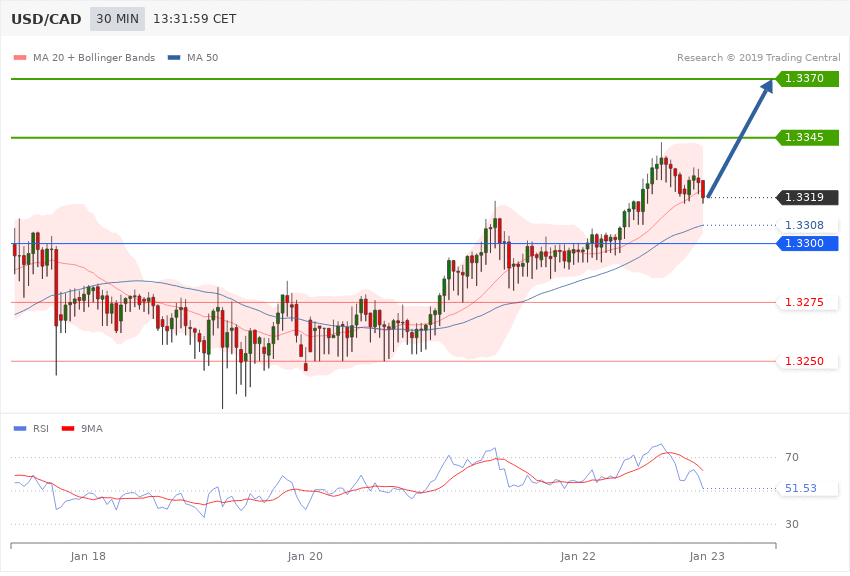
Task: Select the 30 MIN timeframe badge
Action: pos(118,19)
